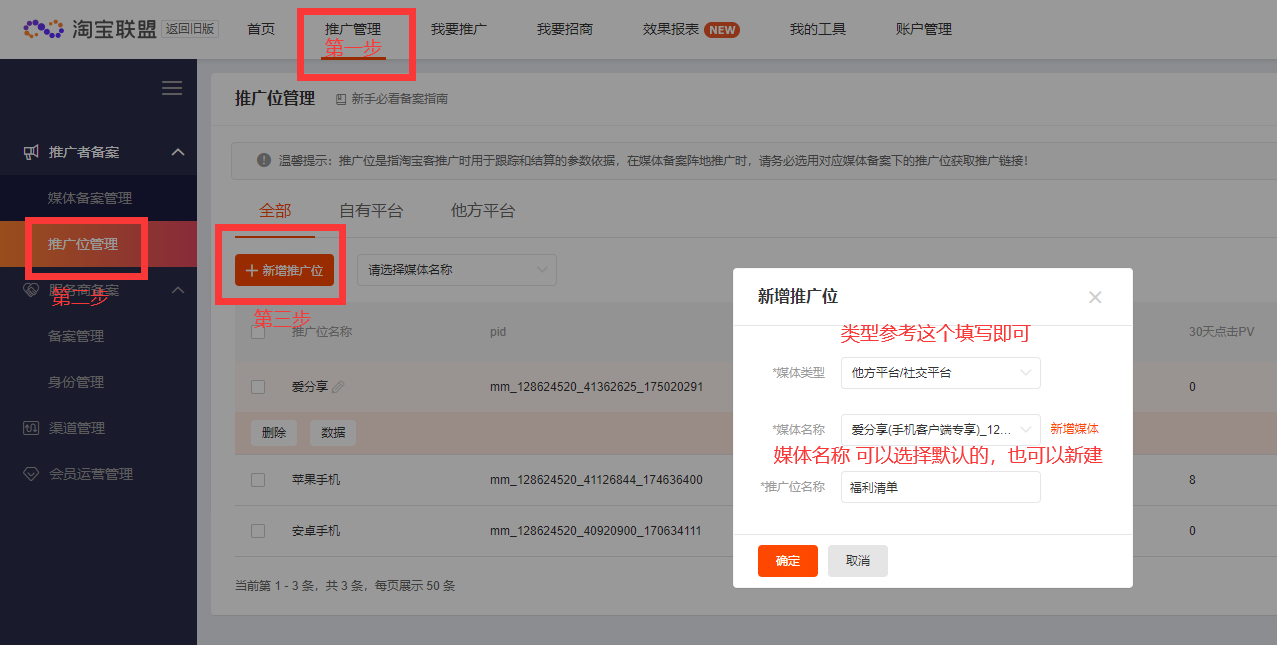Tick the select-all checkbox in table header
This screenshot has width=1277, height=645.
[x=258, y=332]
